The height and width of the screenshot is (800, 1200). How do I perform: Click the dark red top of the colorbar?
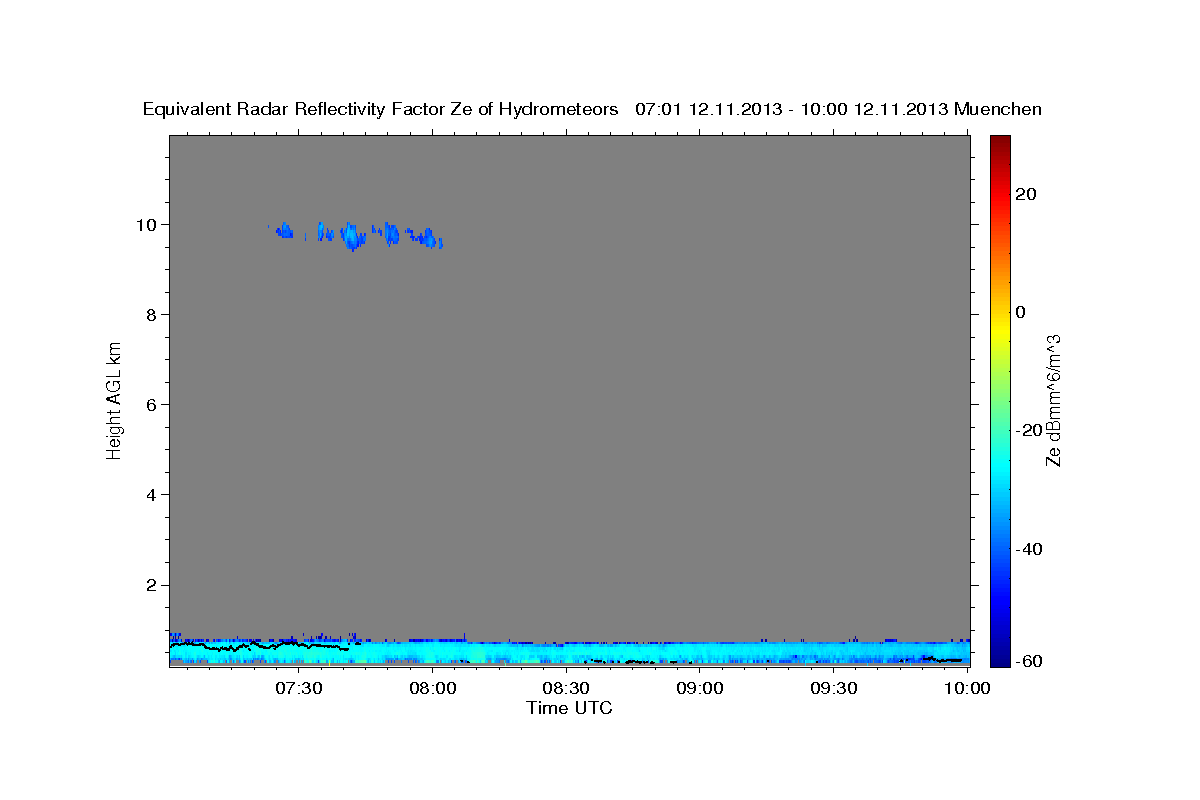(1000, 145)
